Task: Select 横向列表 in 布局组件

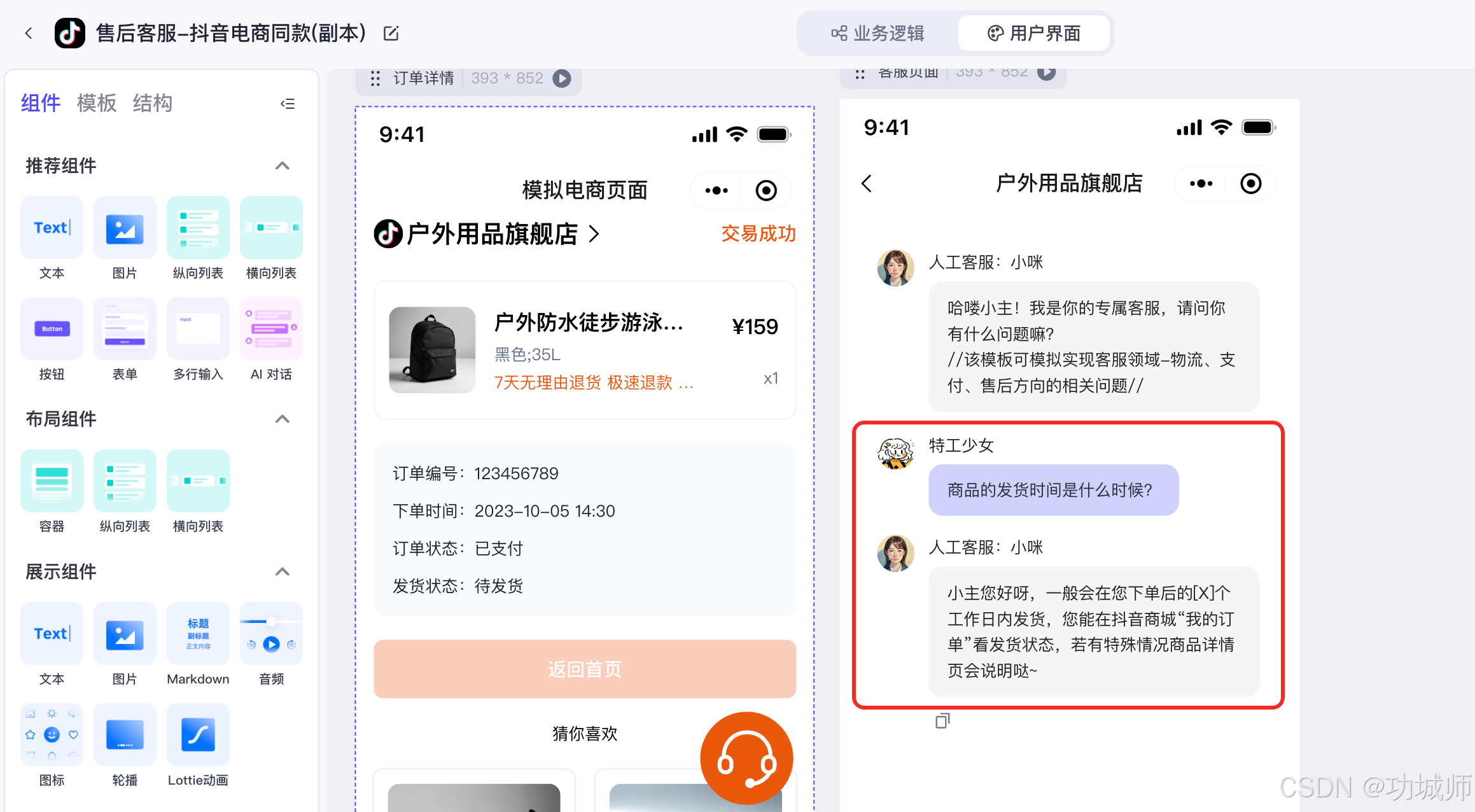Action: 198,491
